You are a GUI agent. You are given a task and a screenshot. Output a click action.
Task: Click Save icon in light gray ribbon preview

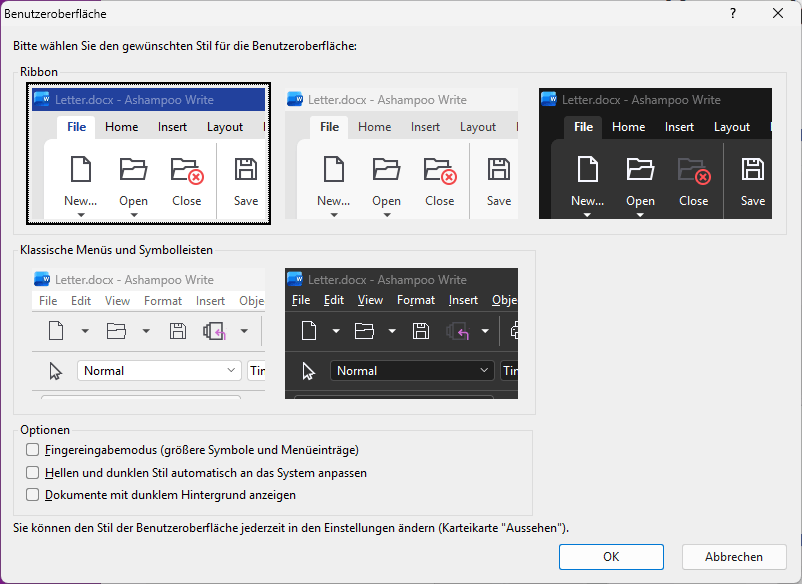point(499,169)
